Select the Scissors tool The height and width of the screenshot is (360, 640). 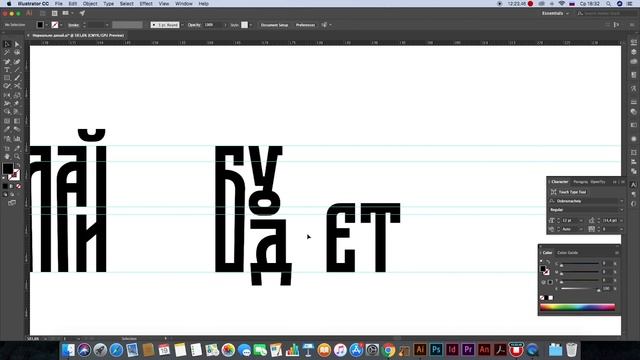pos(17,86)
